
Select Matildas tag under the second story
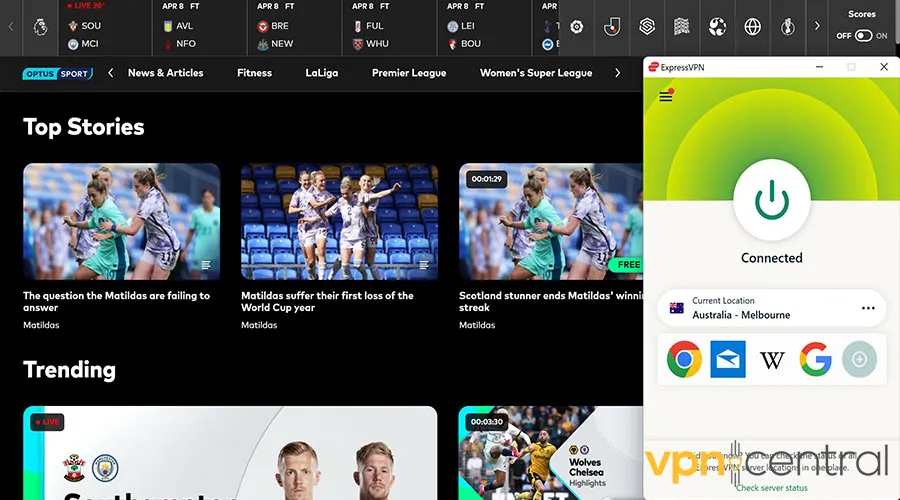[259, 325]
